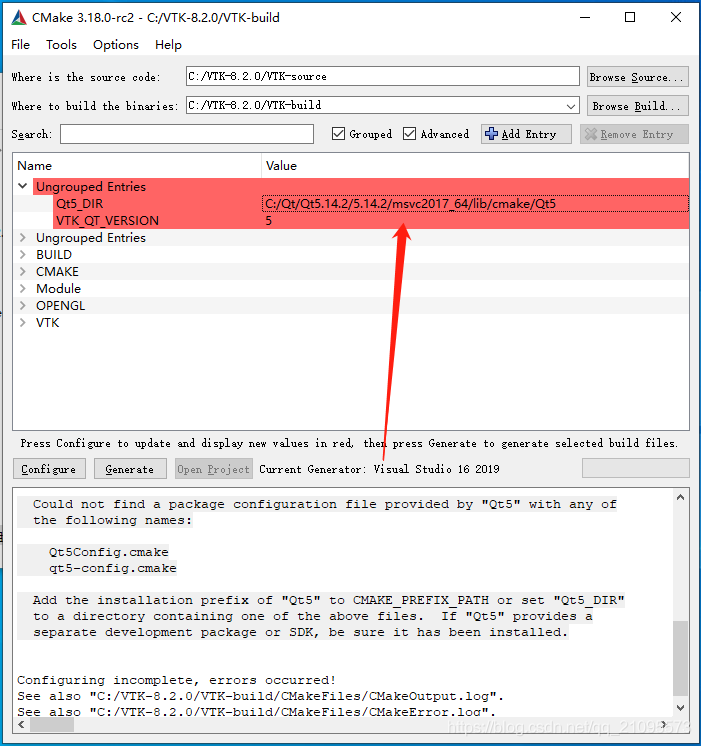Click the Open Project button
Image resolution: width=701 pixels, height=746 pixels.
(x=214, y=469)
